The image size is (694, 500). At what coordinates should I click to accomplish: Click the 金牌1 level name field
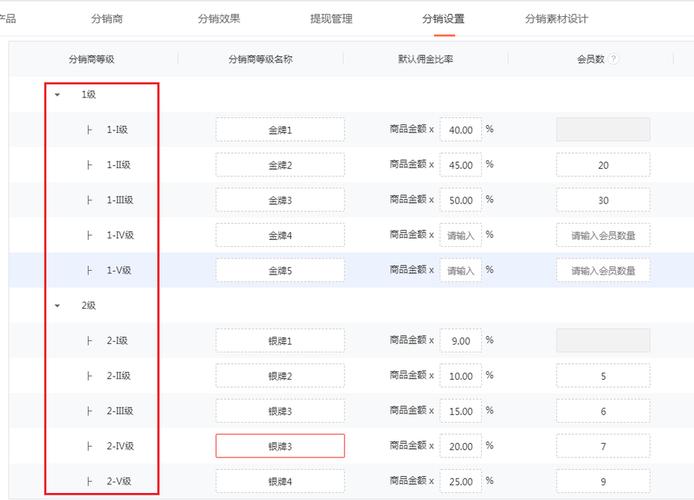coord(280,129)
